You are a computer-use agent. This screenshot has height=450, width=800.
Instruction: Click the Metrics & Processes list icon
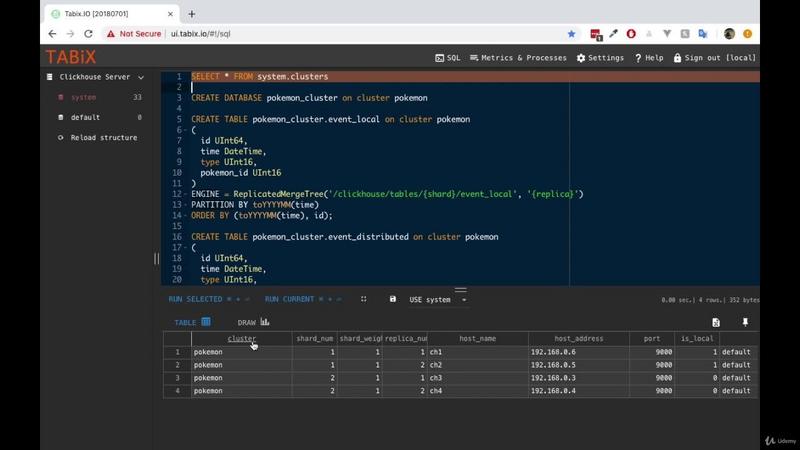(474, 58)
